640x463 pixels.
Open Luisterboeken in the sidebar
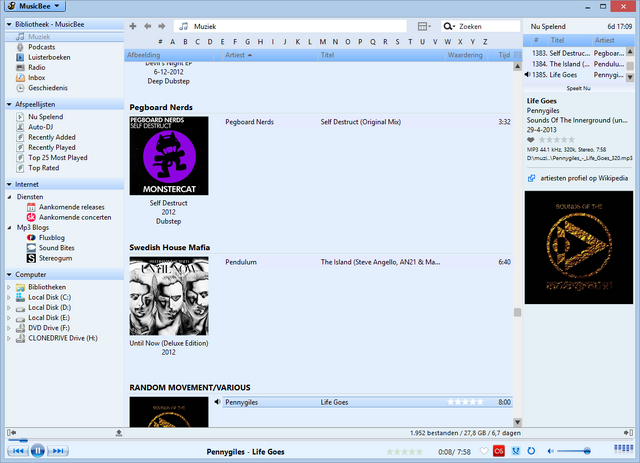[x=49, y=57]
